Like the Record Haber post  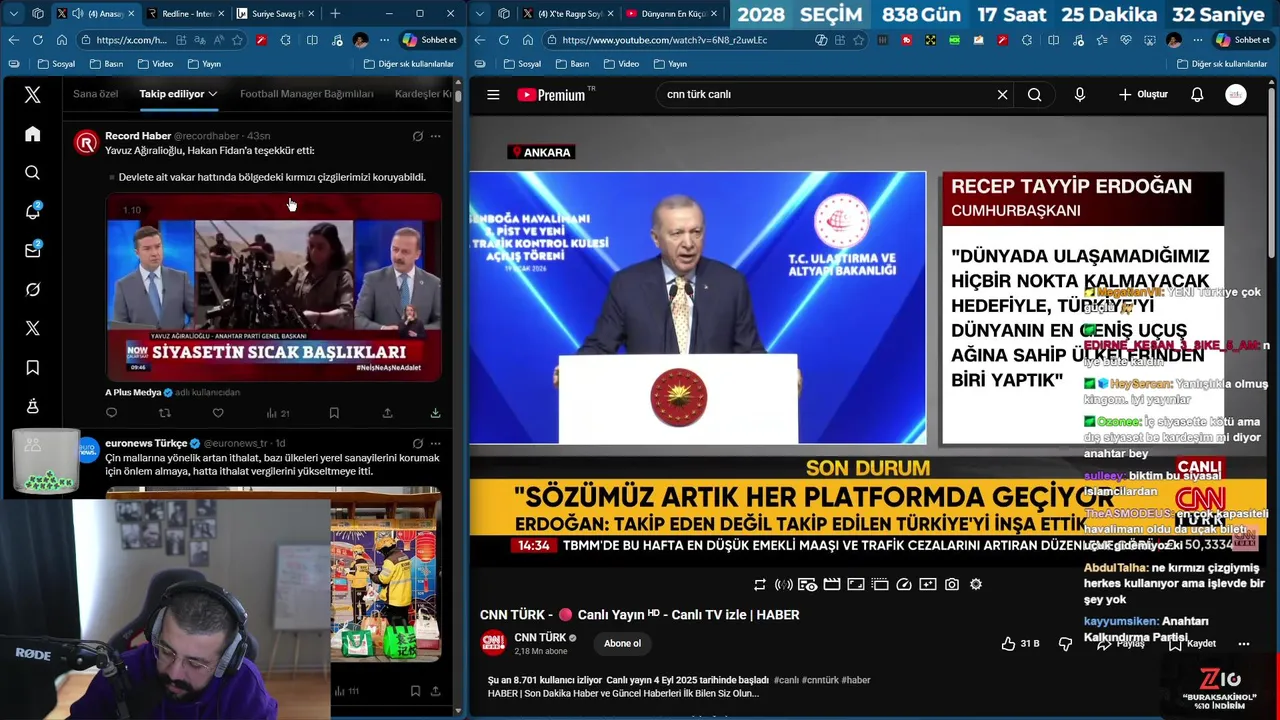coord(218,413)
